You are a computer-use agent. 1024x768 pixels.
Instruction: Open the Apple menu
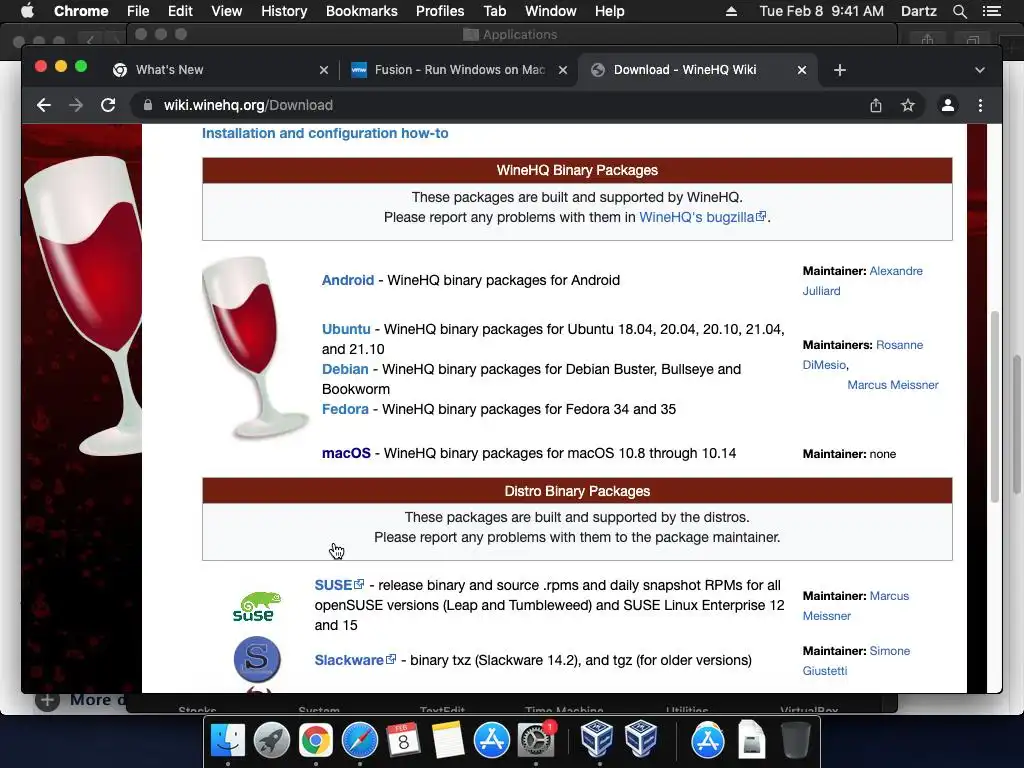coord(27,11)
